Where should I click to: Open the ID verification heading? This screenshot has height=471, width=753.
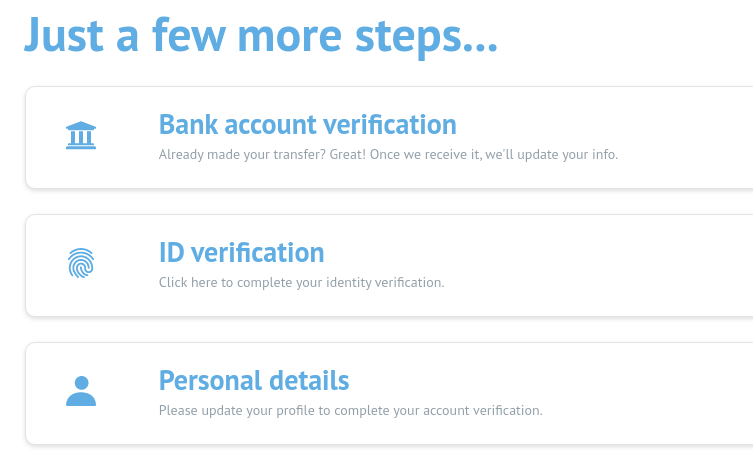[241, 253]
